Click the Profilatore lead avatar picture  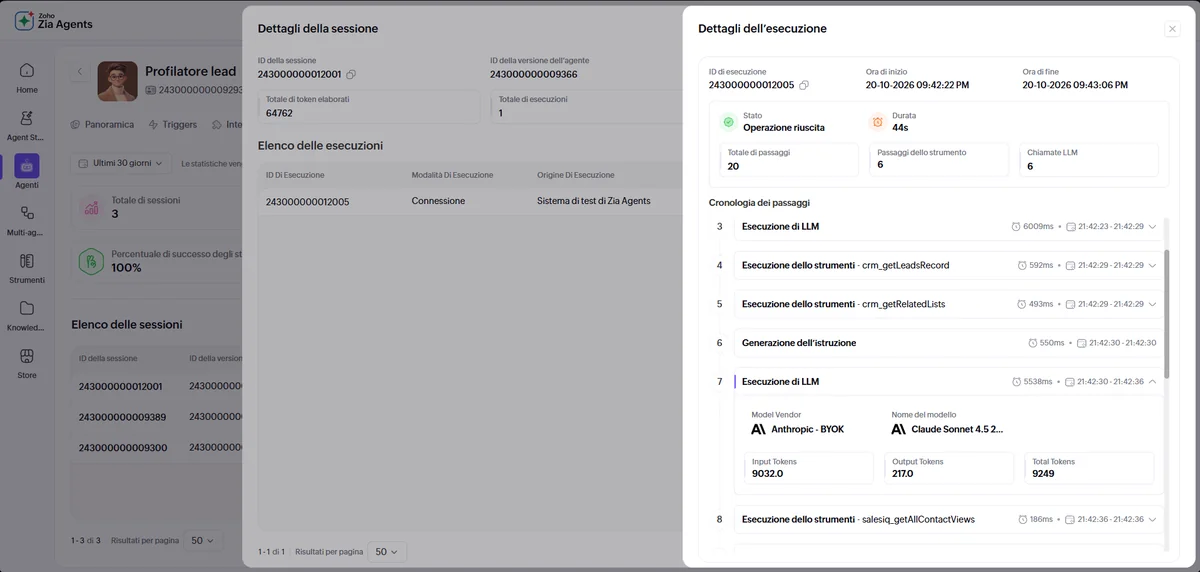pyautogui.click(x=117, y=81)
